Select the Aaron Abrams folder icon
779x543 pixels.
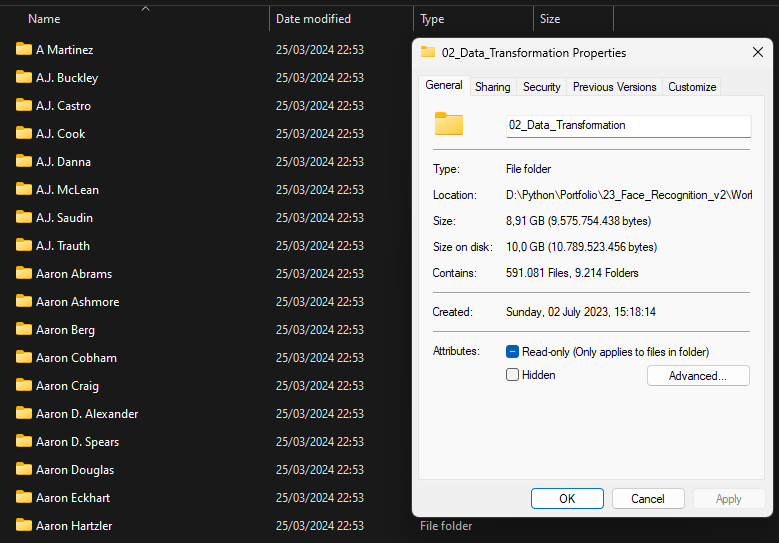tap(23, 273)
